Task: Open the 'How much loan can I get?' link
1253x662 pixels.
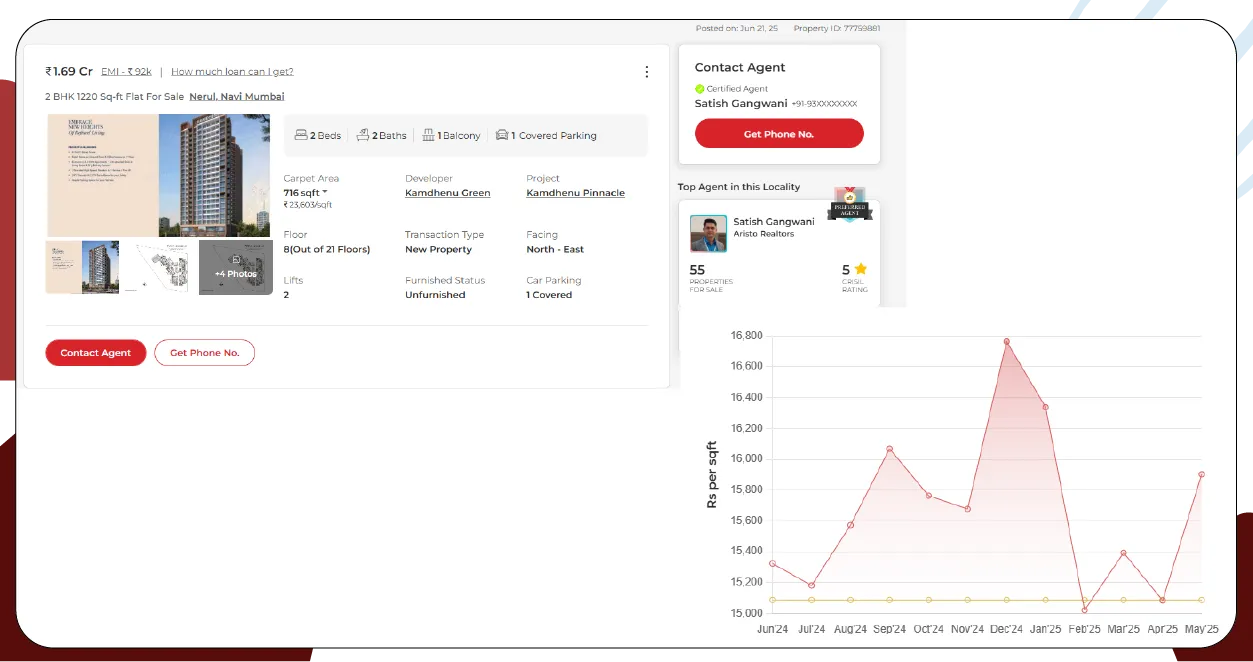Action: [x=232, y=72]
